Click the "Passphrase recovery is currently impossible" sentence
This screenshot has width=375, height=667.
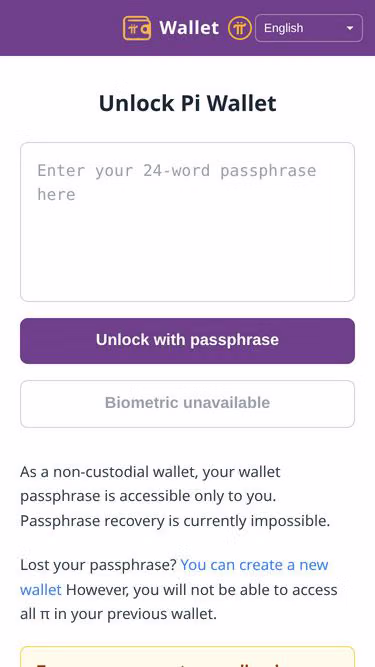coord(175,521)
